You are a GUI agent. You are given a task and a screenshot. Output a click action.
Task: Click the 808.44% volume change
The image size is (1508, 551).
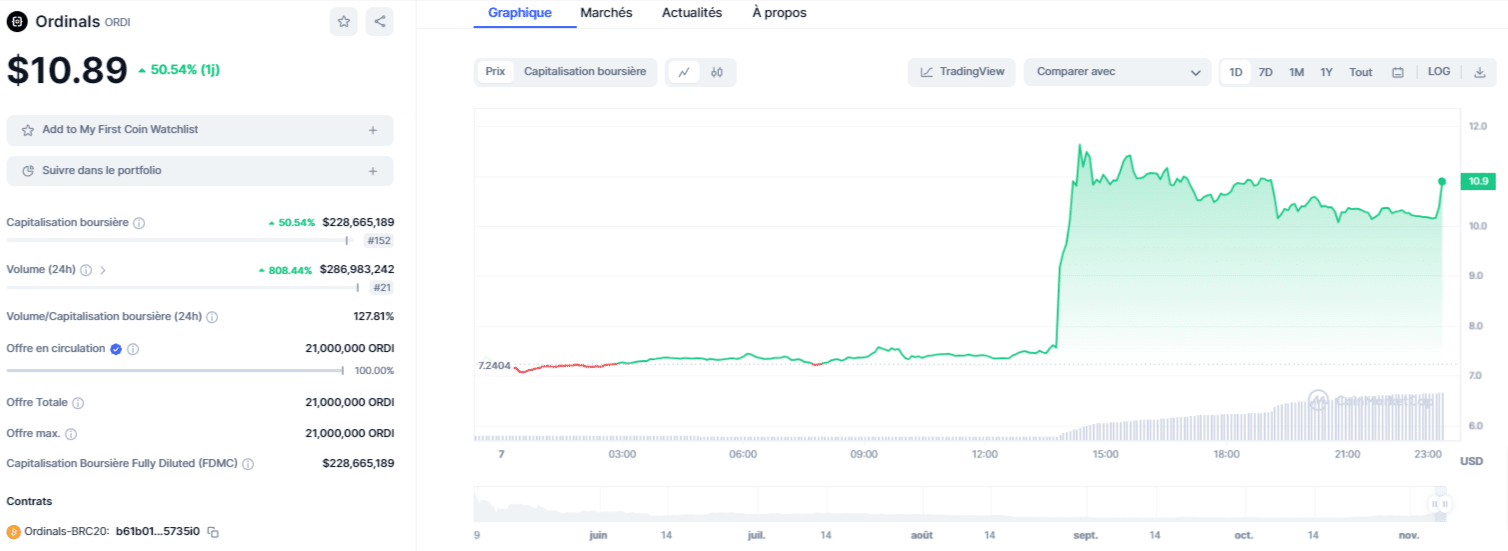pyautogui.click(x=285, y=270)
